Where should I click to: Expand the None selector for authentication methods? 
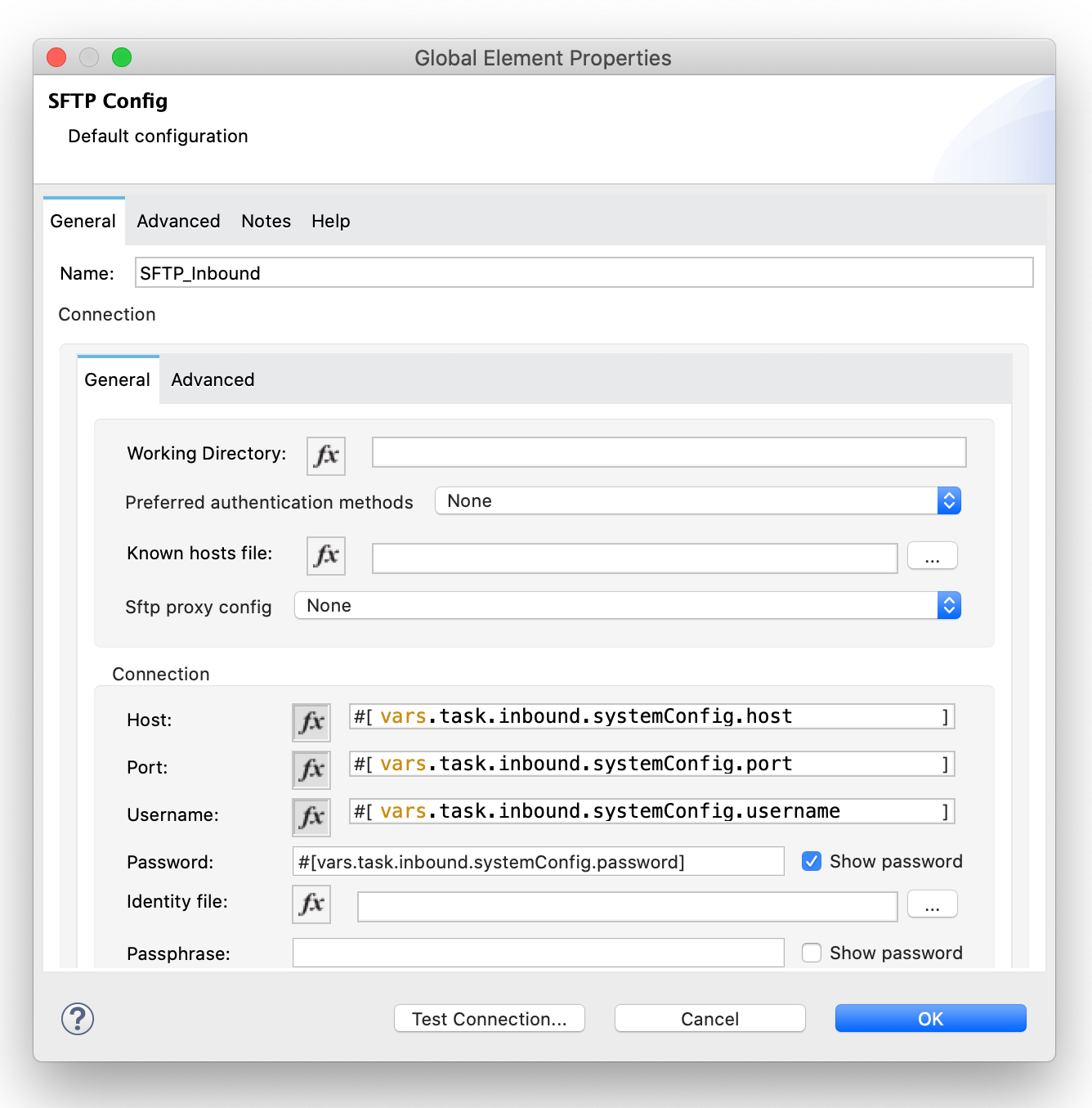tap(948, 500)
